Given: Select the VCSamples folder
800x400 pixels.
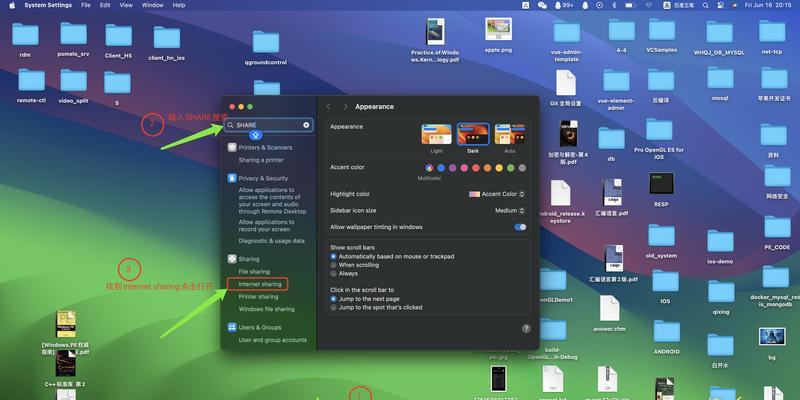Looking at the screenshot, I should (662, 30).
